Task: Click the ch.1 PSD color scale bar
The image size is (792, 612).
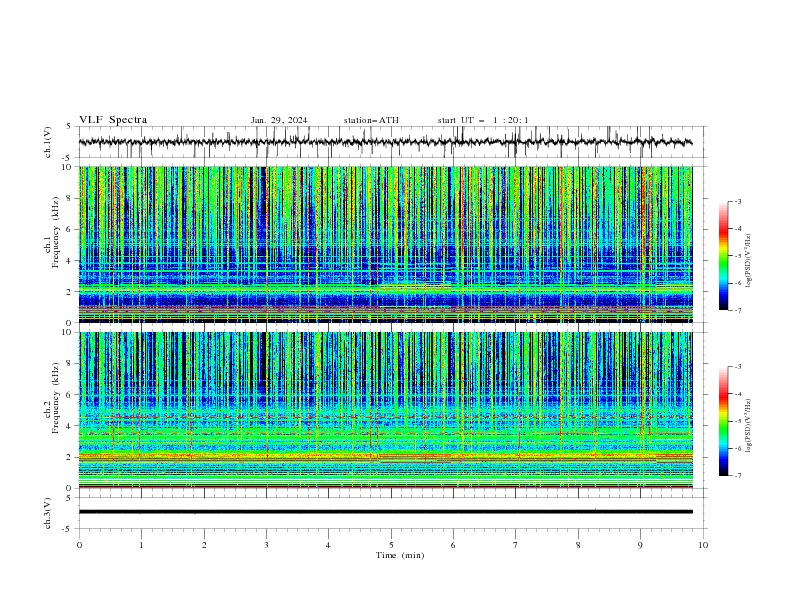Action: click(723, 256)
